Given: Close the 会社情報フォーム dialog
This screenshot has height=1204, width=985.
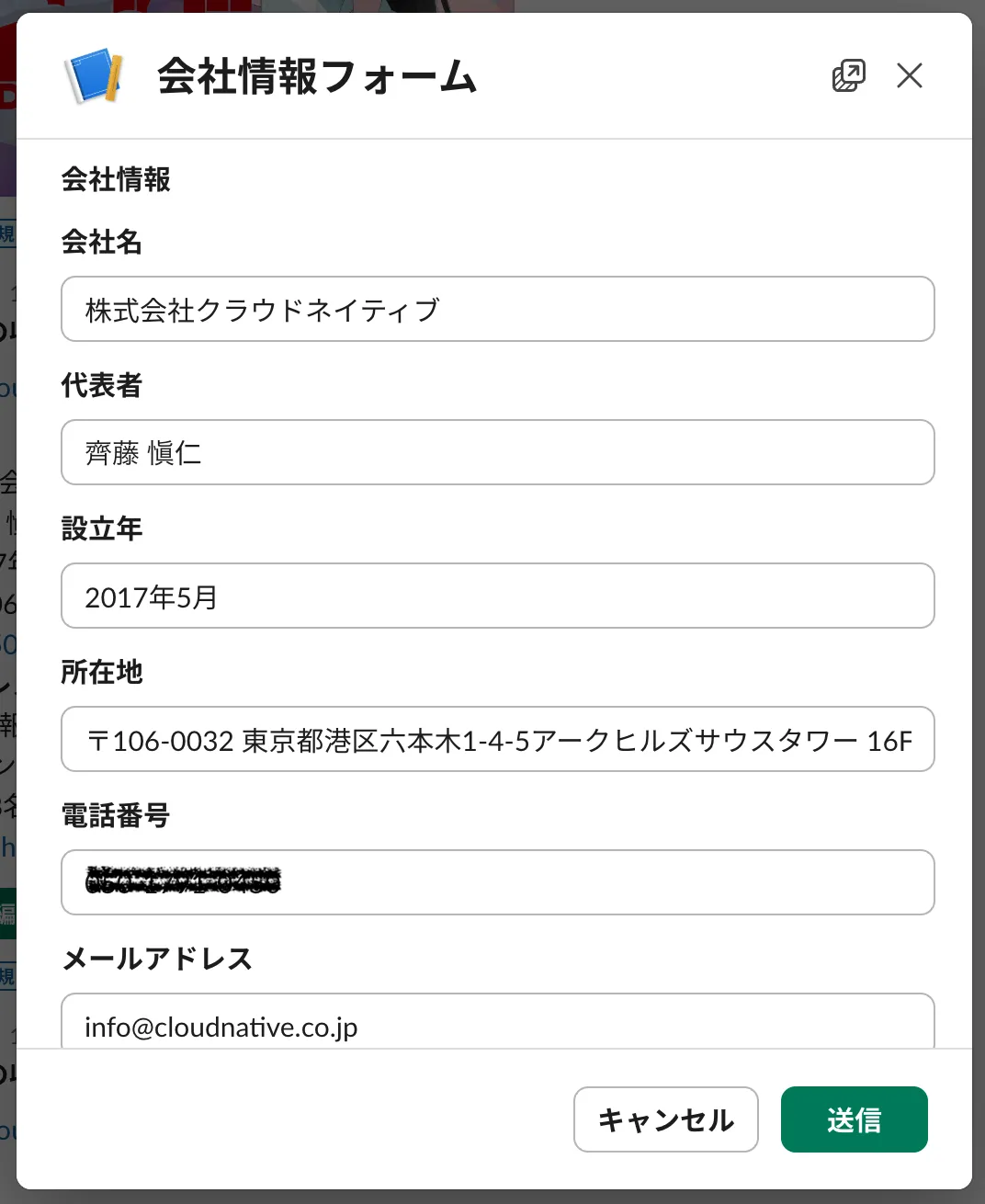Looking at the screenshot, I should coord(909,75).
